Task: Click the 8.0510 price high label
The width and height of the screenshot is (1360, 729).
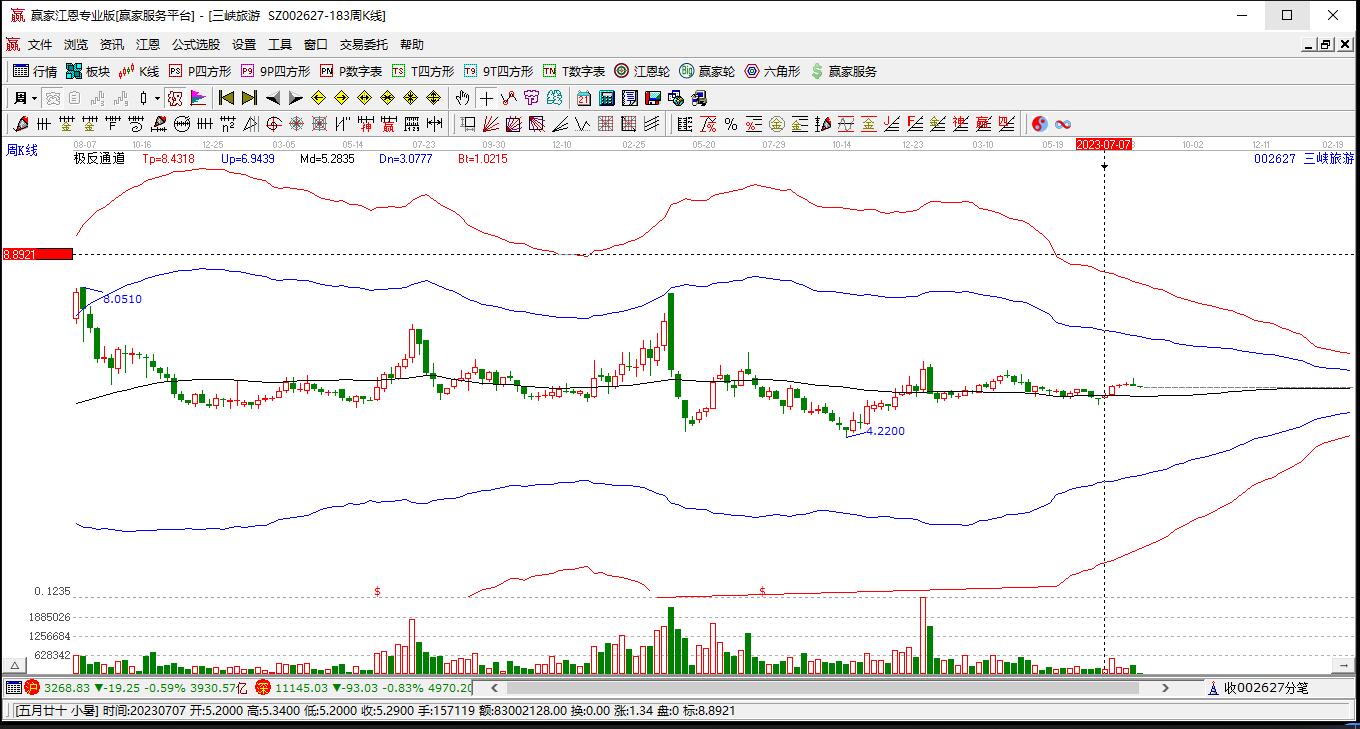Action: click(123, 299)
